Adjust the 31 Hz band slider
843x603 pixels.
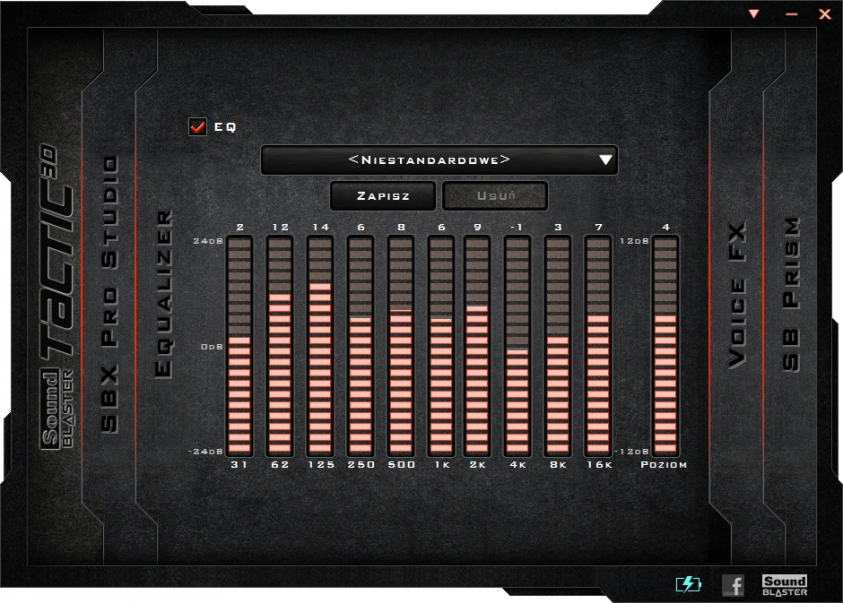click(239, 346)
